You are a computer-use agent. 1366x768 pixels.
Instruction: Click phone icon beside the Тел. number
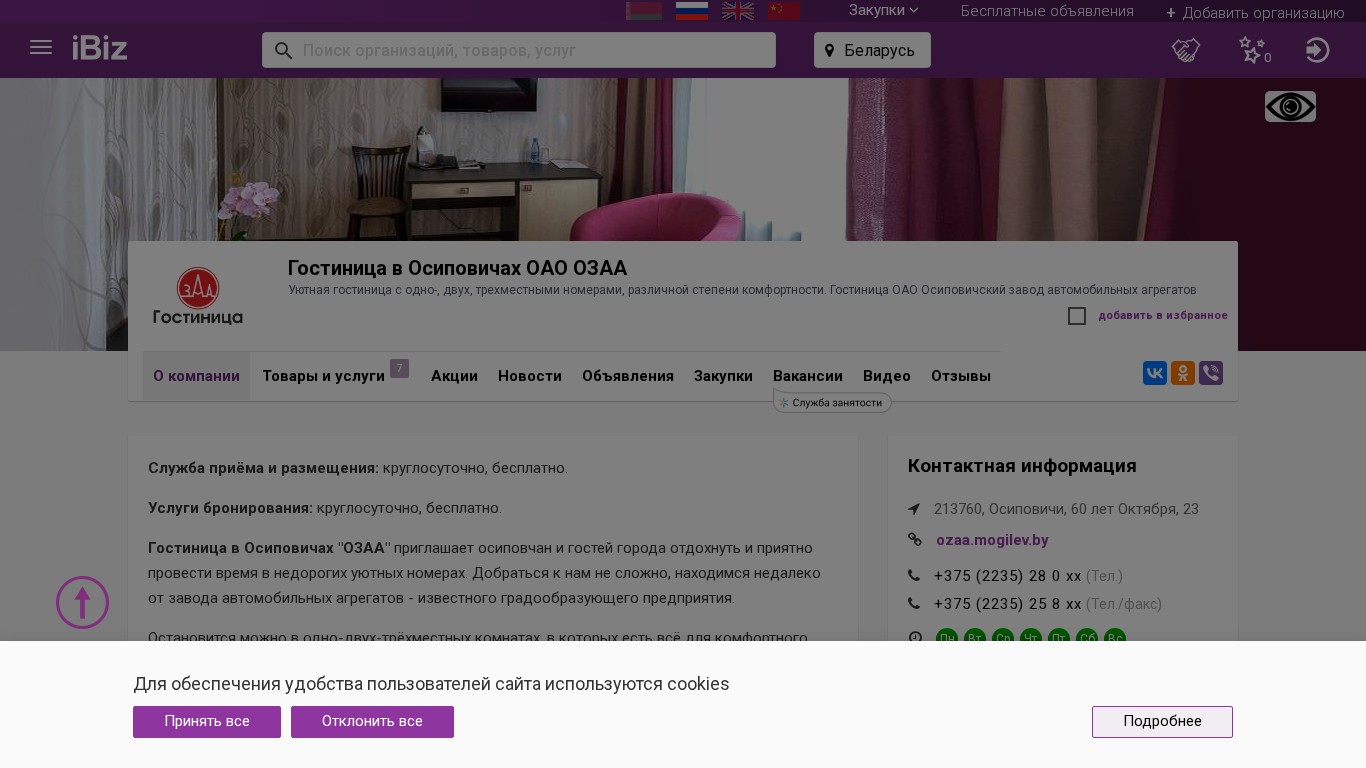[x=914, y=575]
